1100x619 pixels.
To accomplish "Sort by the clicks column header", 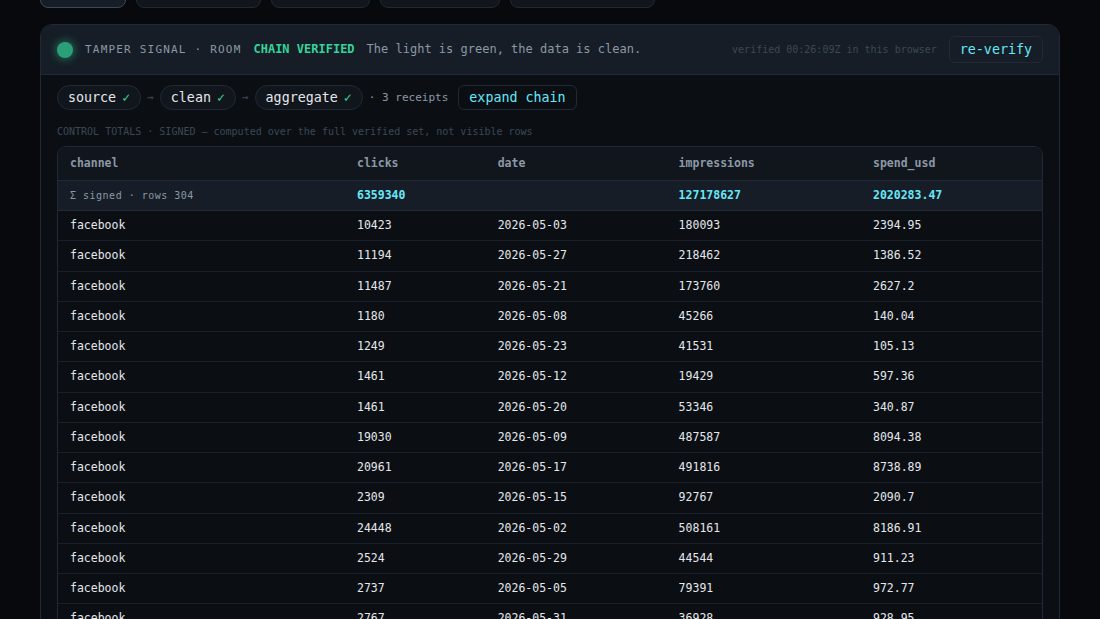I will pos(377,163).
